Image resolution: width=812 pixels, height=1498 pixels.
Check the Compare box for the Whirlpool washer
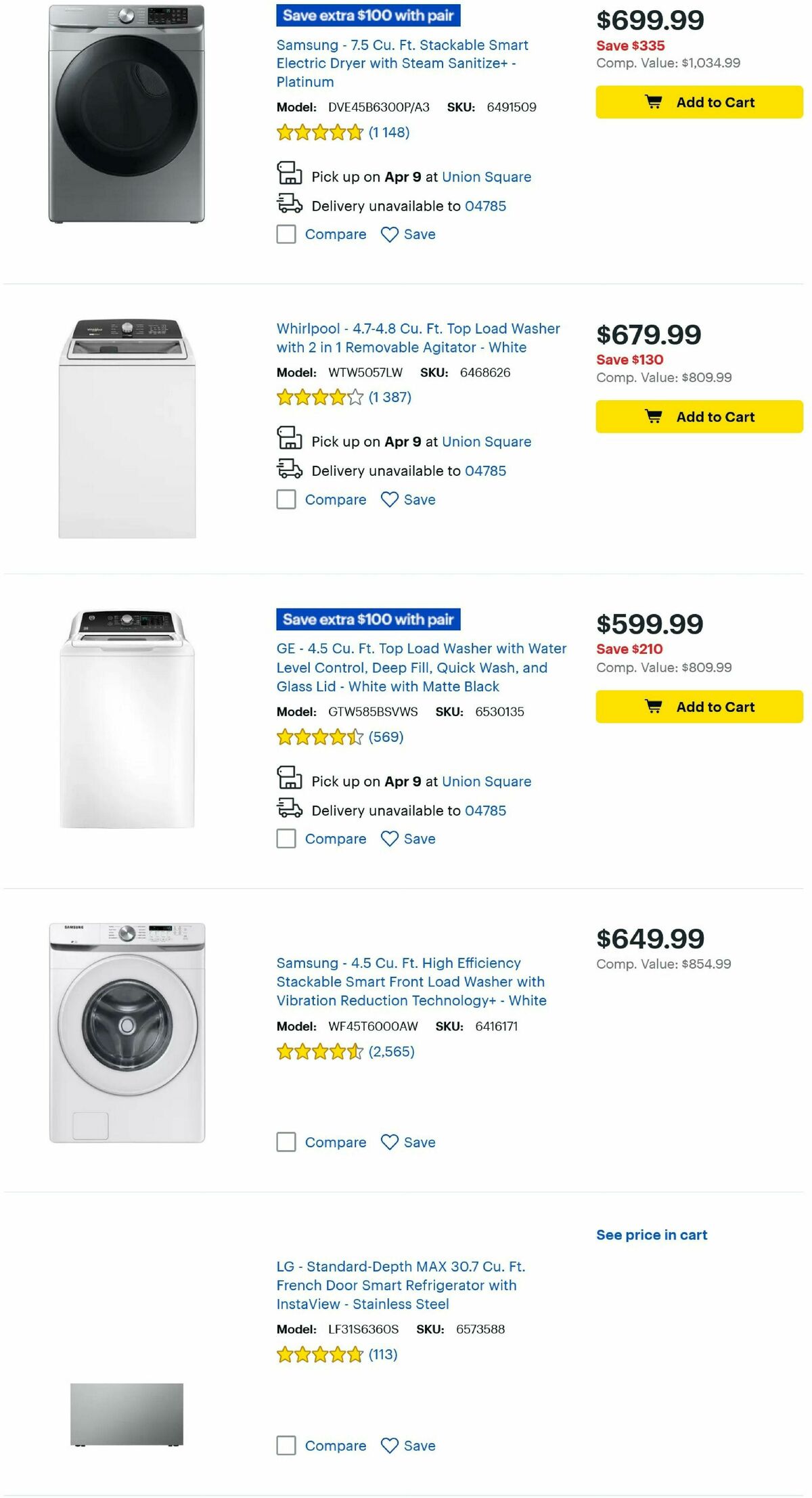(286, 500)
